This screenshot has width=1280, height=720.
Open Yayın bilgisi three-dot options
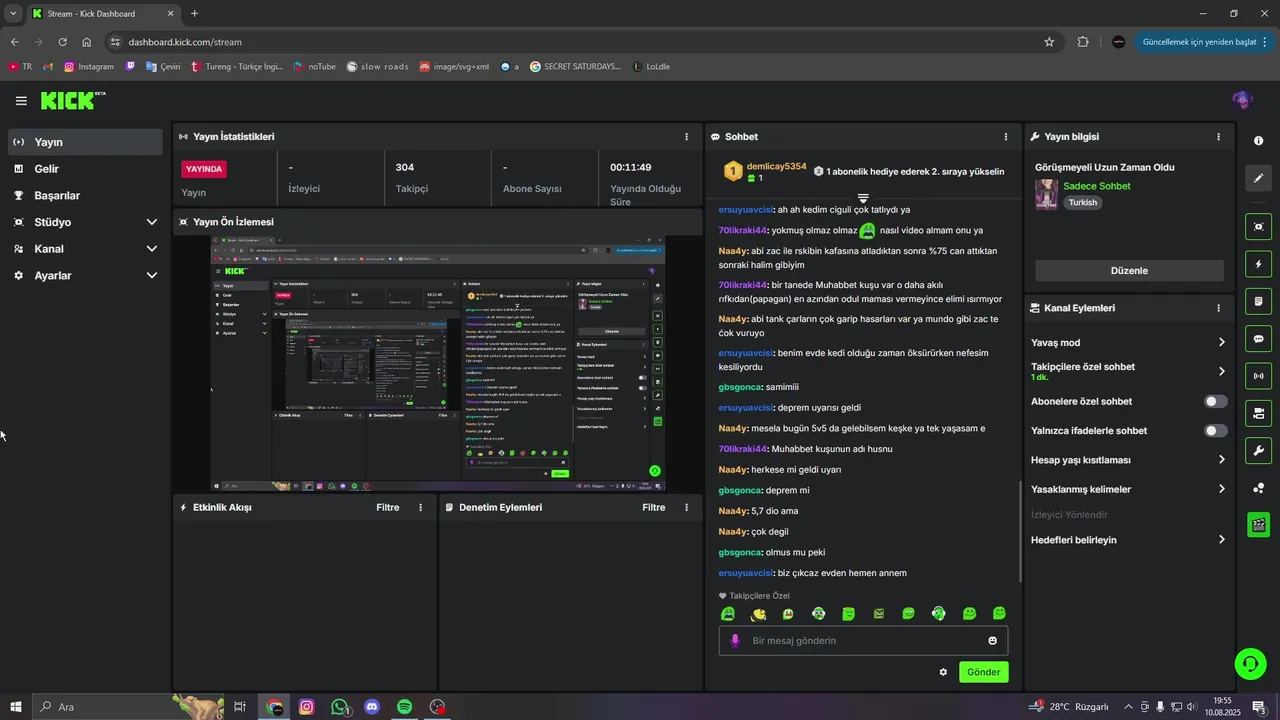coord(1218,137)
